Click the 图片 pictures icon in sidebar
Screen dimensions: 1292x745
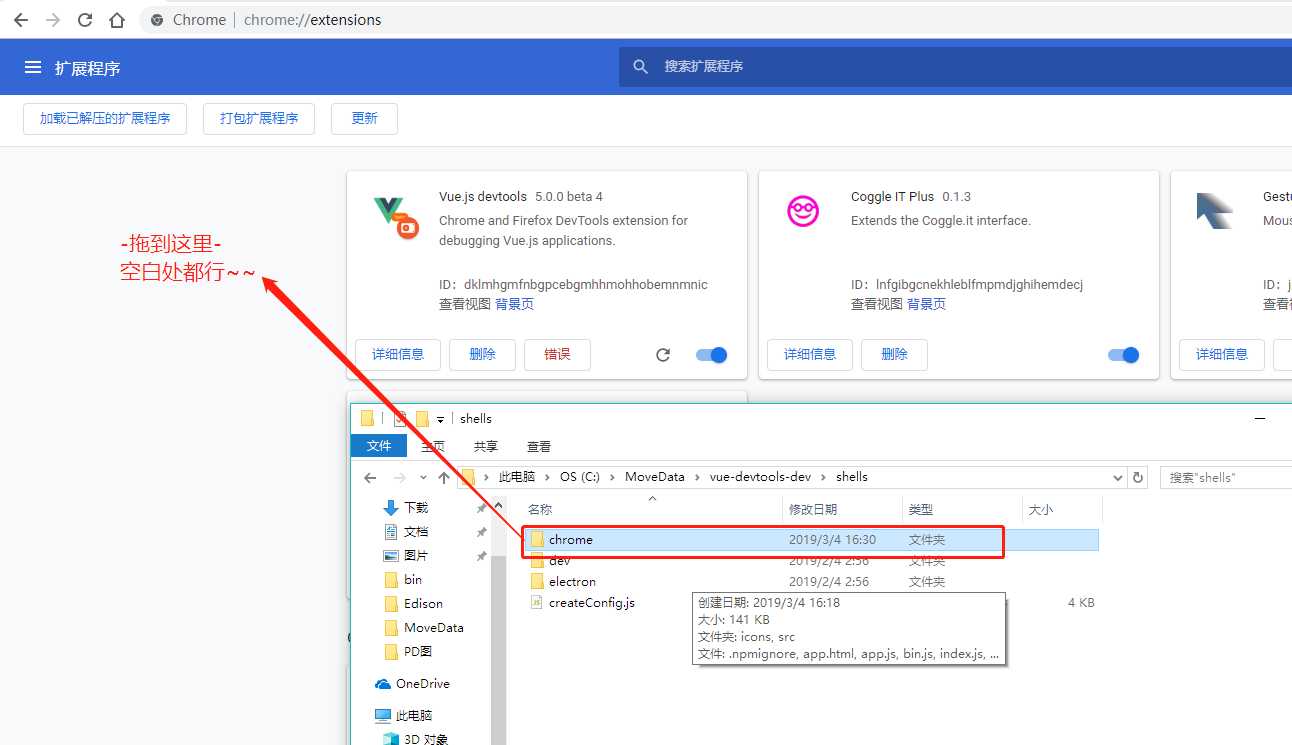pyautogui.click(x=391, y=556)
